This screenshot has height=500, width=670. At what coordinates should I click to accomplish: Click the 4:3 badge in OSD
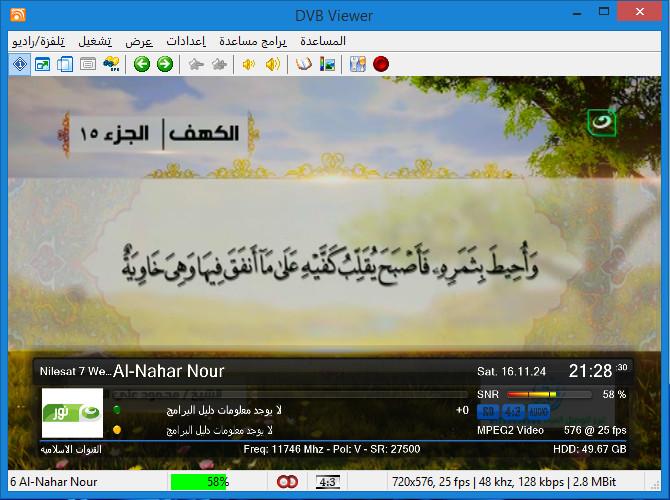click(513, 412)
